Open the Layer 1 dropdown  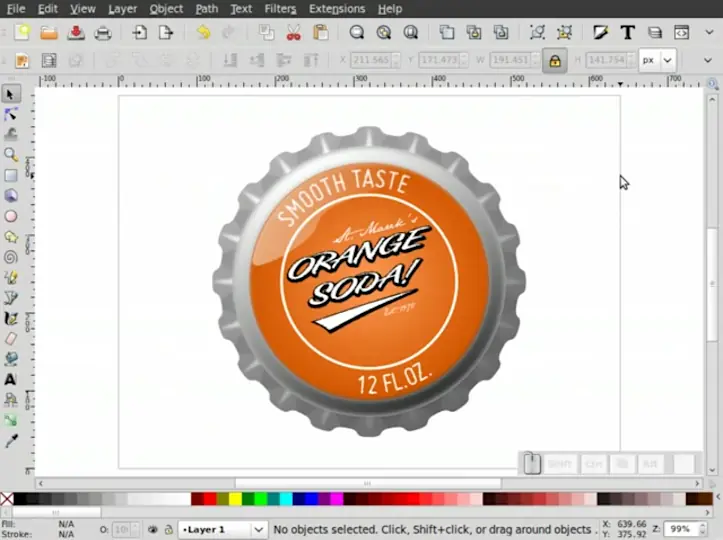222,529
